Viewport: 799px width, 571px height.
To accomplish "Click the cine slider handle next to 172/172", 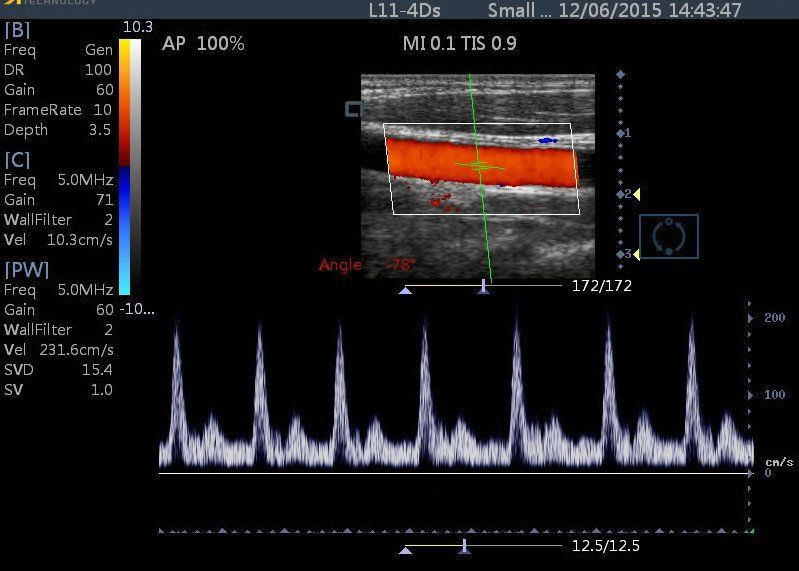I will [483, 288].
